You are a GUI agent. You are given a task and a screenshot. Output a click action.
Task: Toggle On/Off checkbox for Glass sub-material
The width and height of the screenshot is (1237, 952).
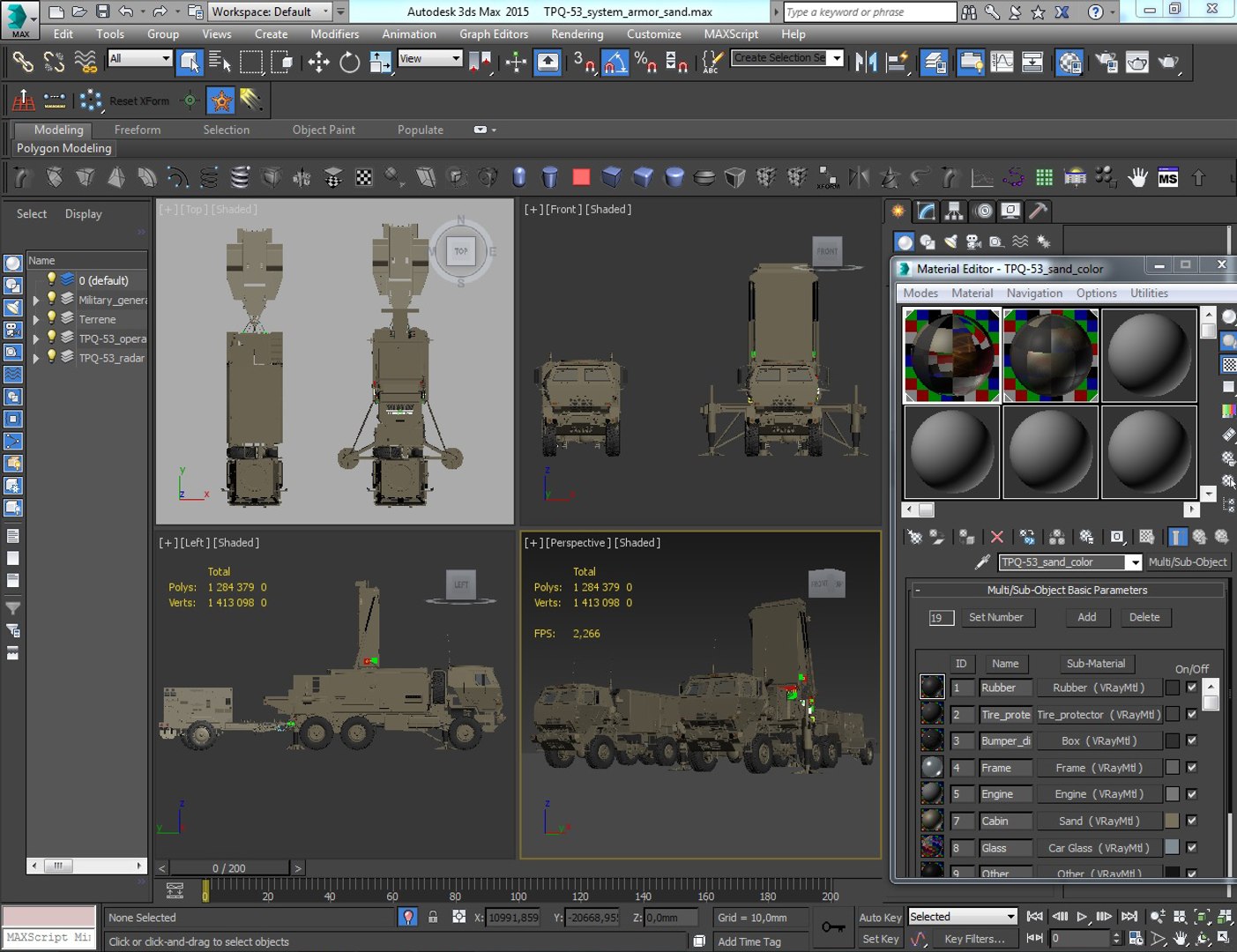point(1191,847)
